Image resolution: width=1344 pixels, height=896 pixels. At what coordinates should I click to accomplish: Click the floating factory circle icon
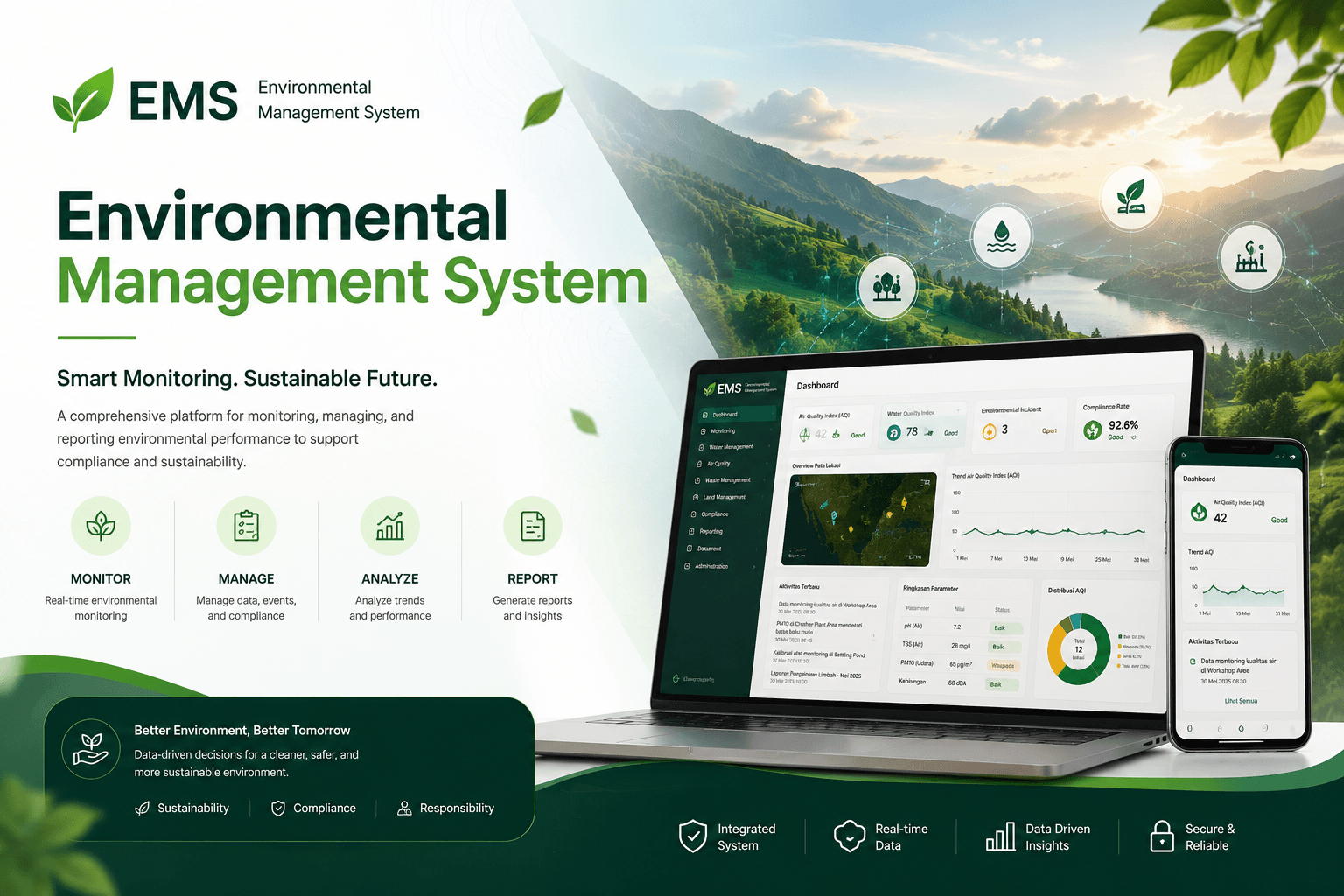(1251, 257)
